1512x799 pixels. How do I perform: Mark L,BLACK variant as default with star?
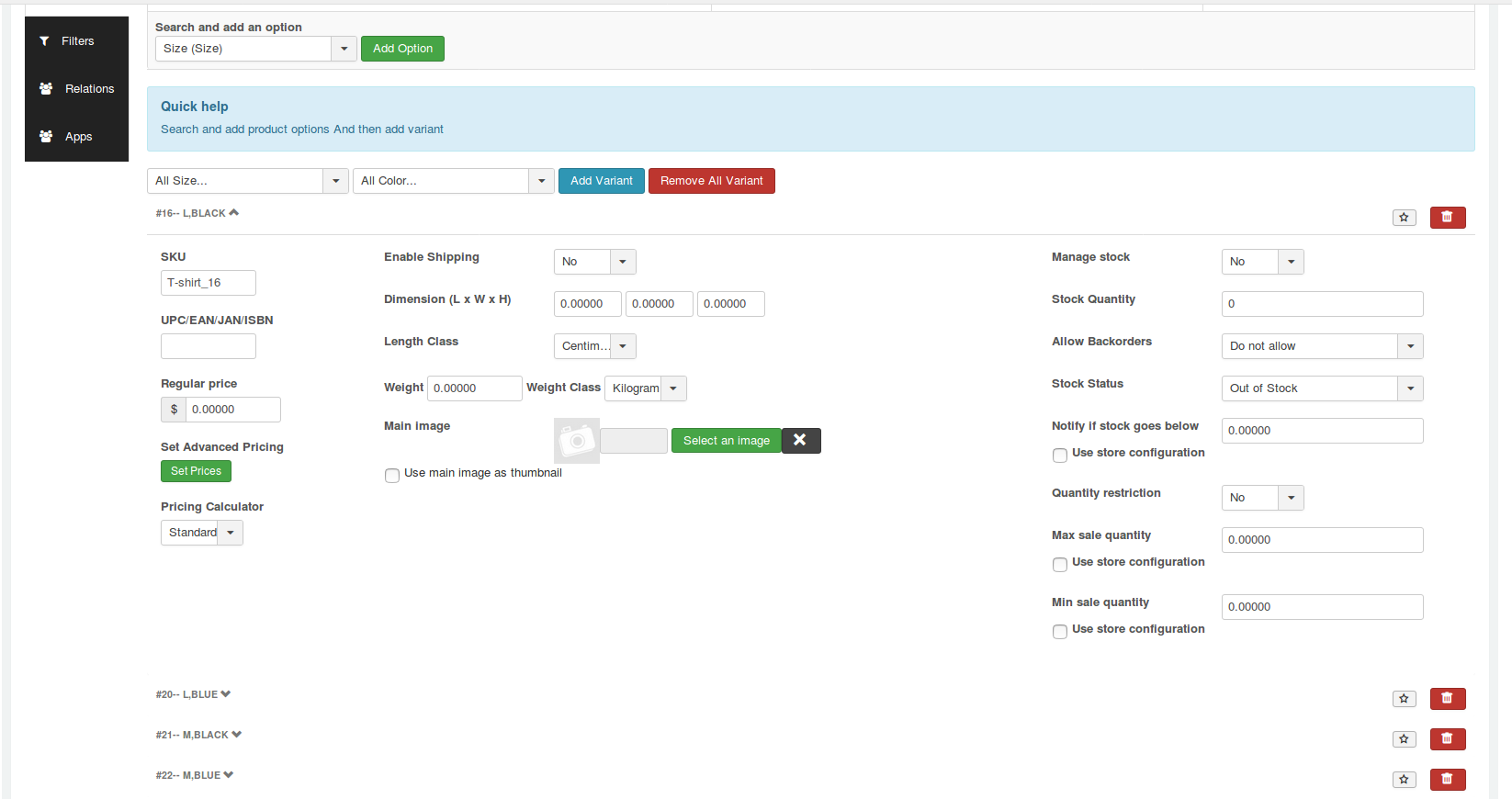click(1404, 218)
